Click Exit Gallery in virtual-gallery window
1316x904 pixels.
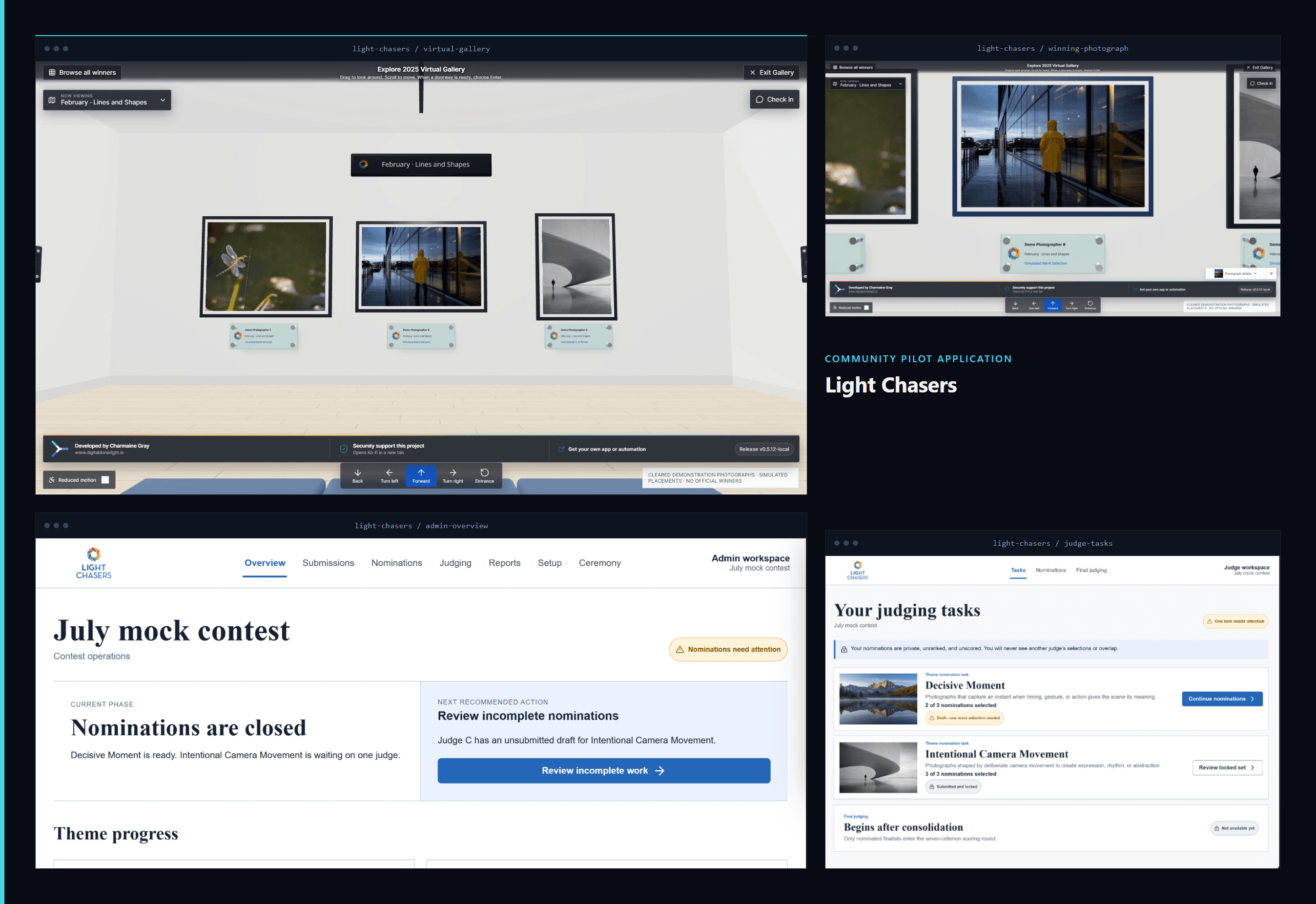coord(771,73)
